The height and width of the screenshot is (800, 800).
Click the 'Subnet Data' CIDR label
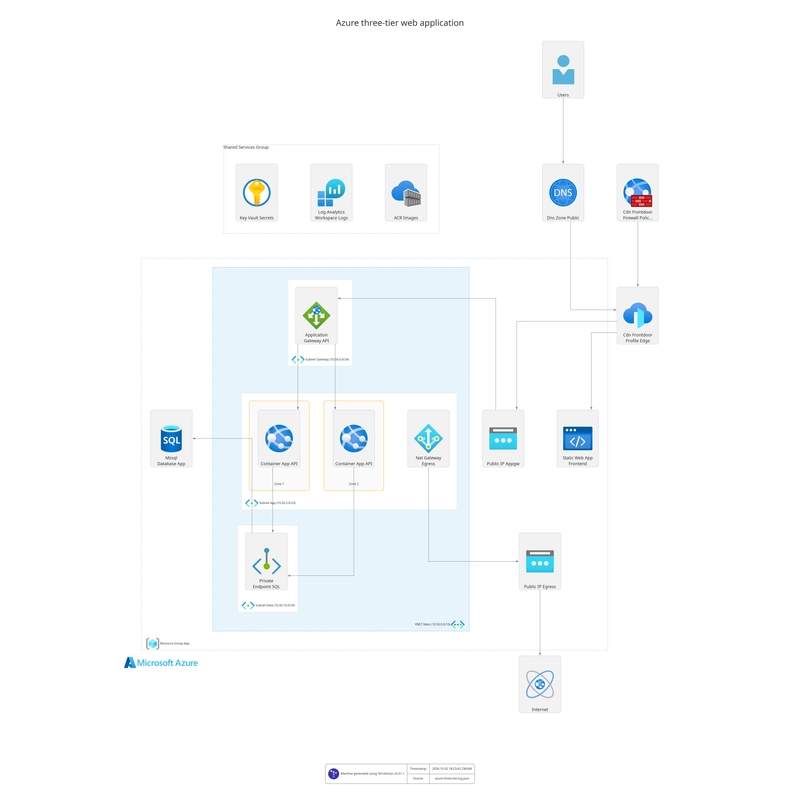coord(275,606)
